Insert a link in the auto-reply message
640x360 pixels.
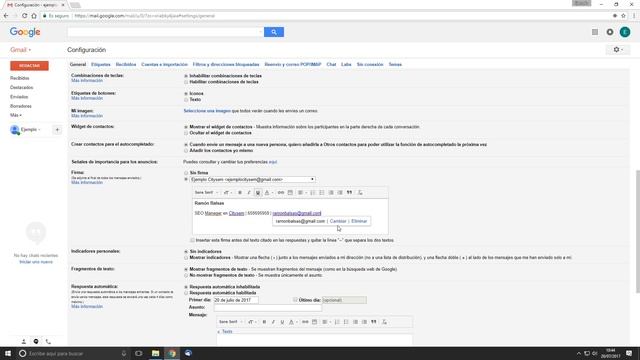305,322
